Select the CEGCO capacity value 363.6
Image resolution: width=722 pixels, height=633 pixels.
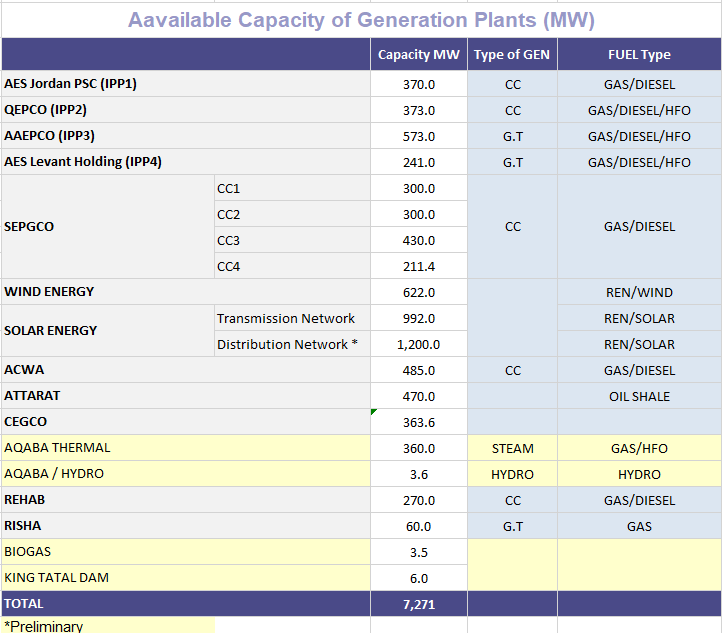[x=419, y=422]
